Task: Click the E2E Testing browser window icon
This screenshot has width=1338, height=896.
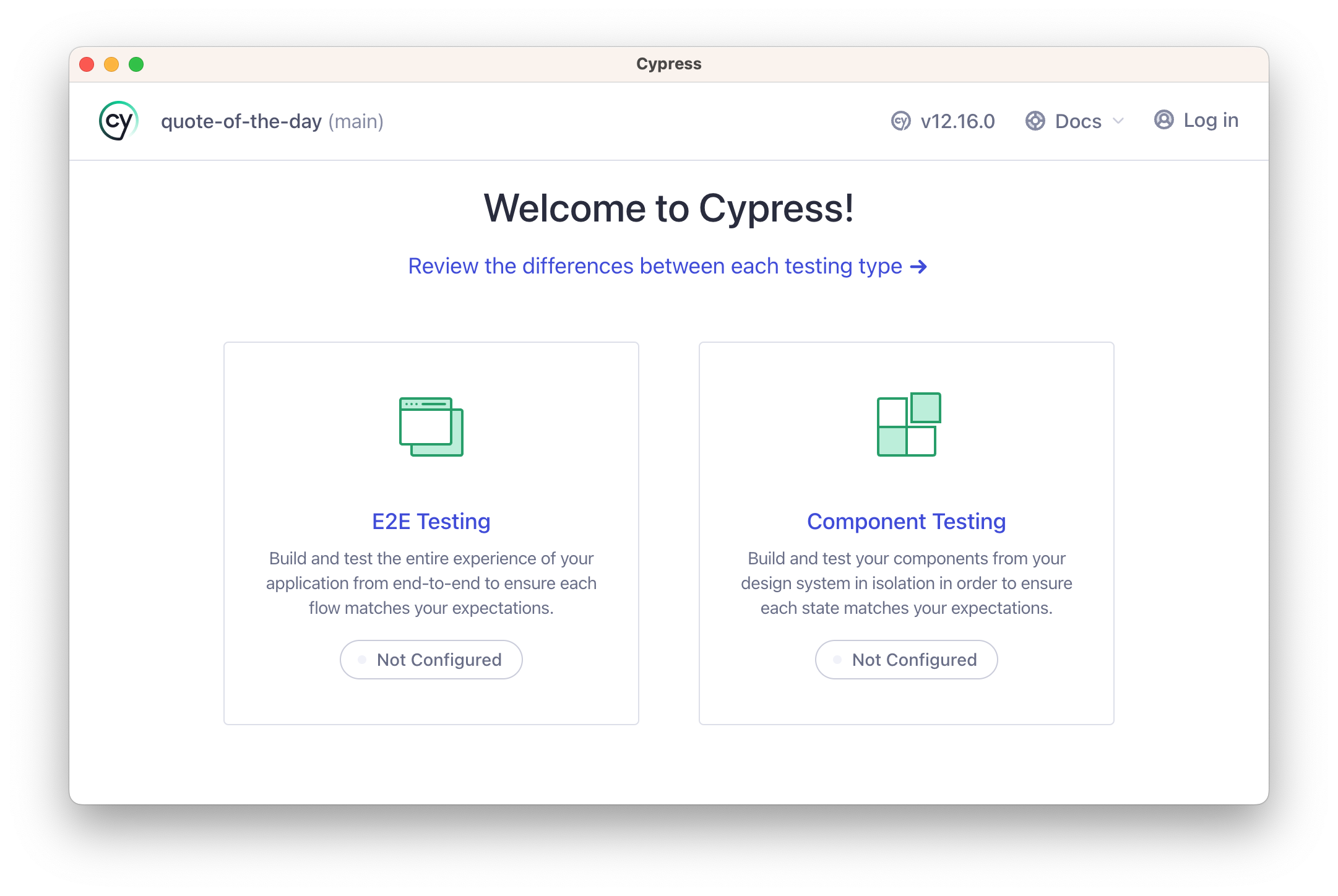Action: (431, 426)
